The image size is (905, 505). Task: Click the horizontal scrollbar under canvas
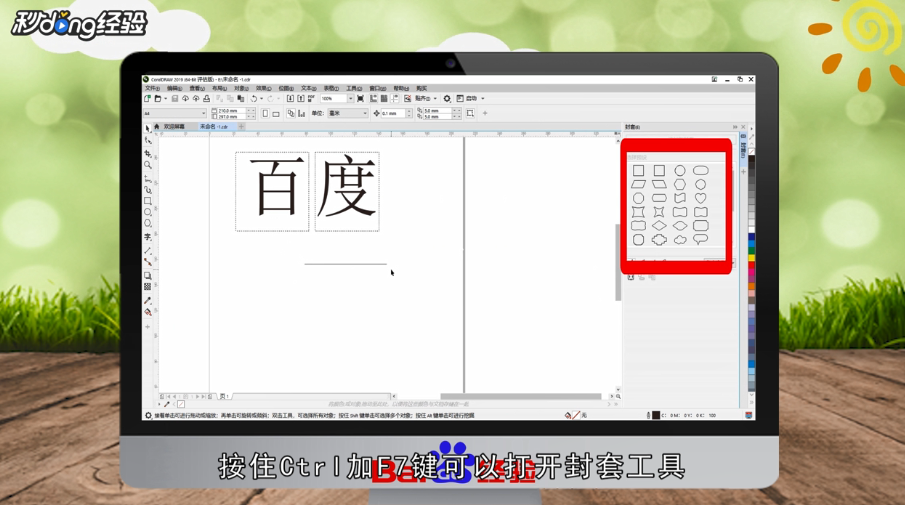pyautogui.click(x=520, y=396)
